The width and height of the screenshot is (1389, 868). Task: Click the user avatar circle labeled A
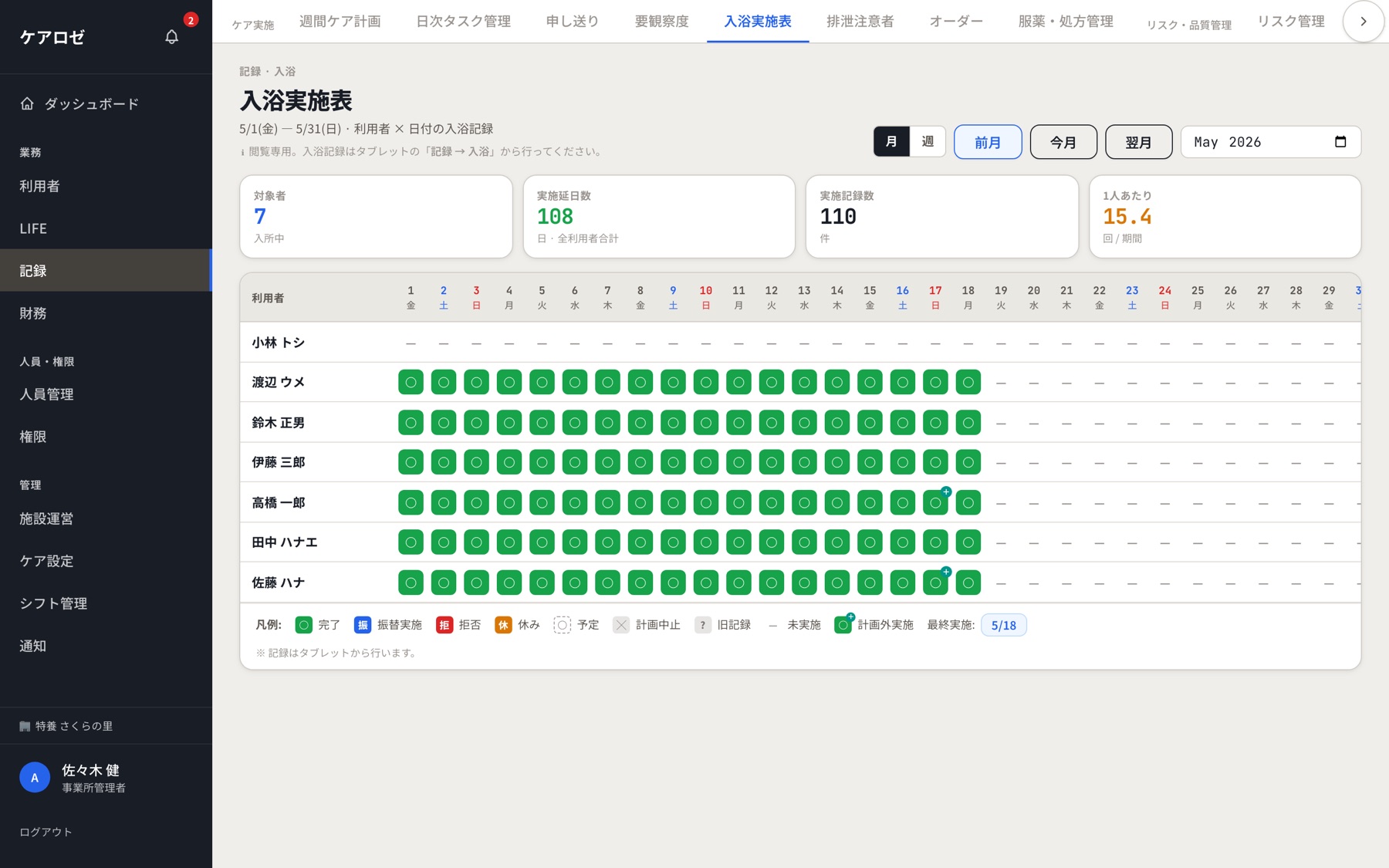35,778
